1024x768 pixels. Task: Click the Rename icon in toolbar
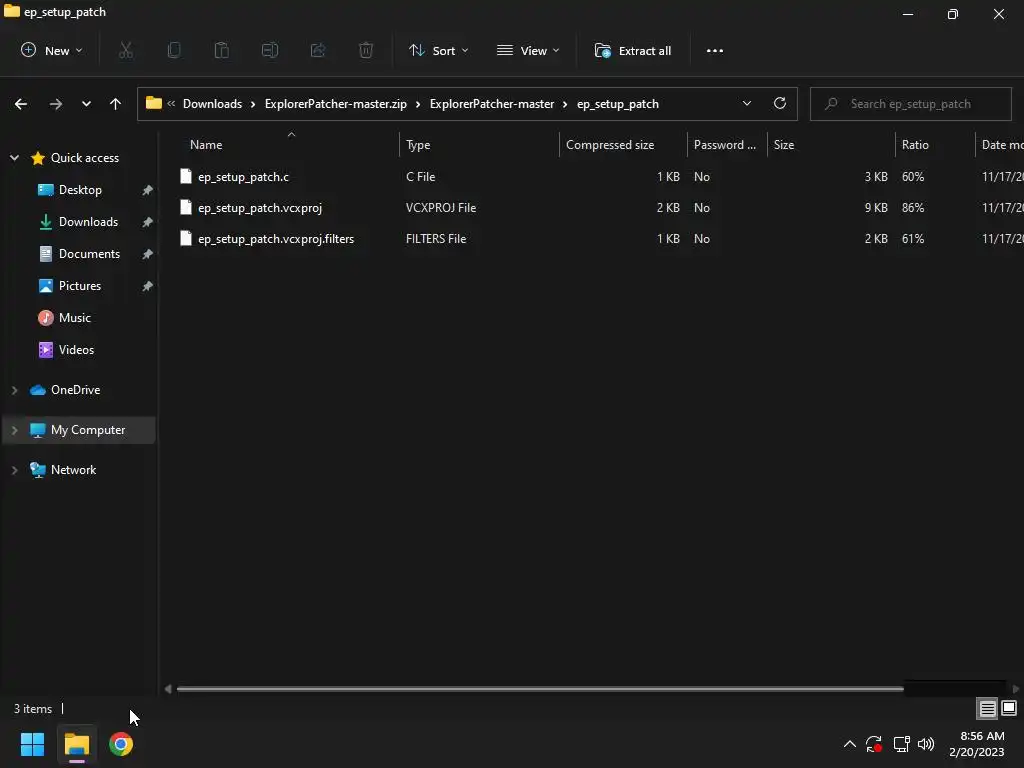tap(270, 50)
